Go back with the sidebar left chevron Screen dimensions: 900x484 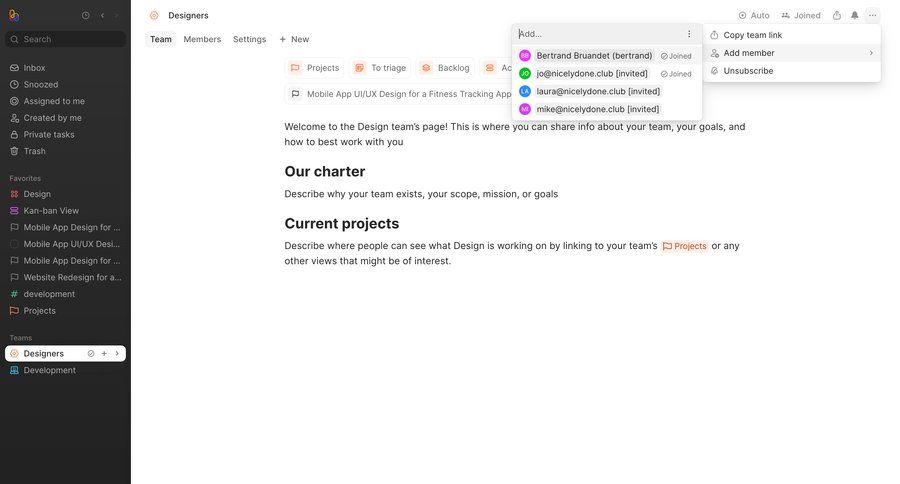click(x=102, y=16)
